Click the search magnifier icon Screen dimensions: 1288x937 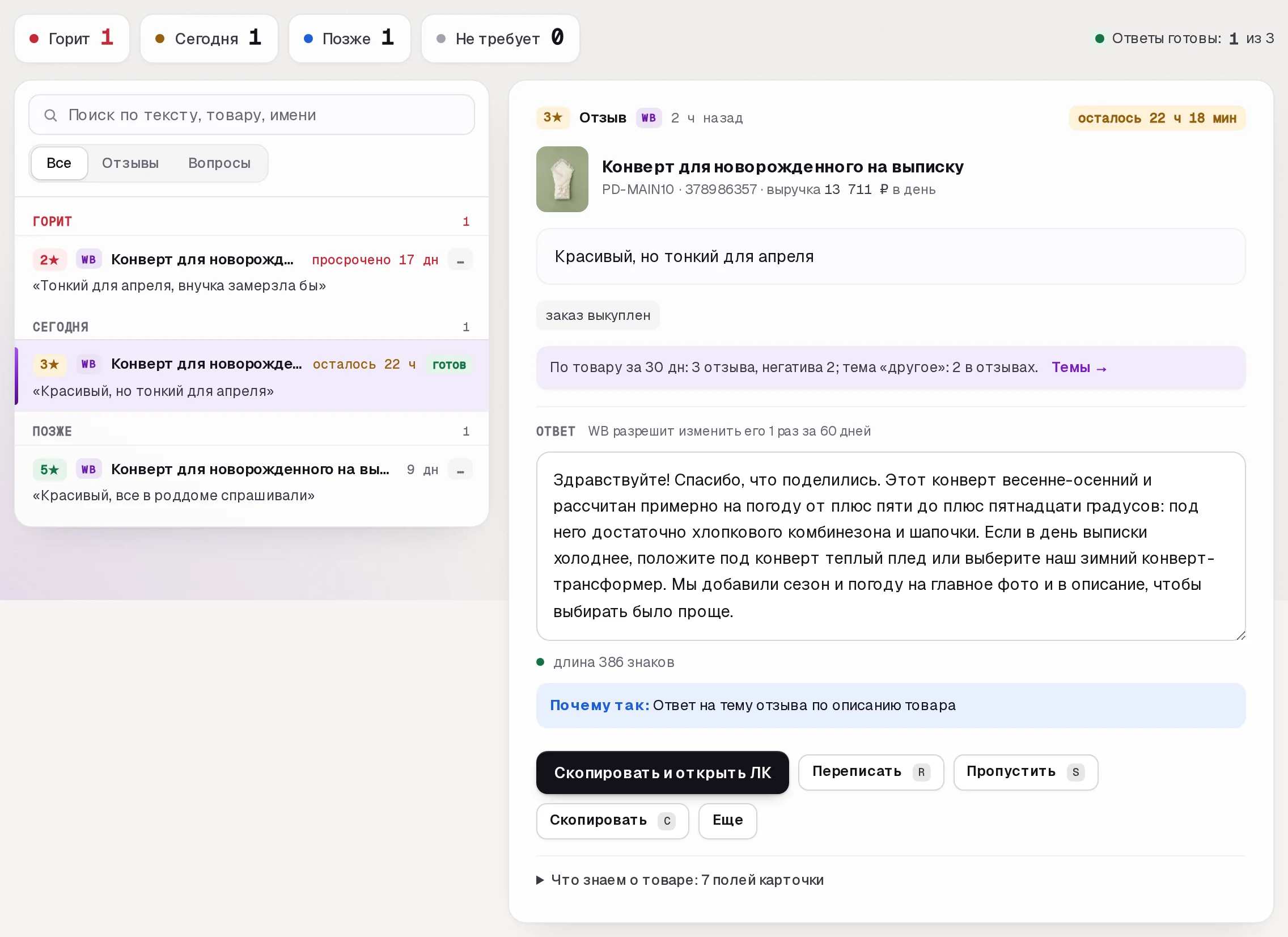tap(50, 115)
